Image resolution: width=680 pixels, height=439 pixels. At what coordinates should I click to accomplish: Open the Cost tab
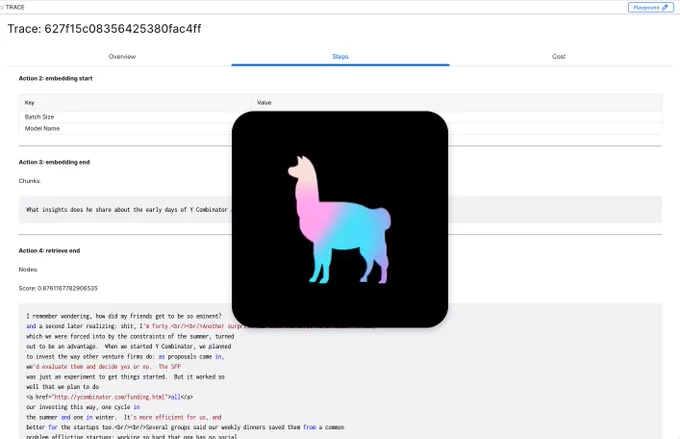point(559,56)
